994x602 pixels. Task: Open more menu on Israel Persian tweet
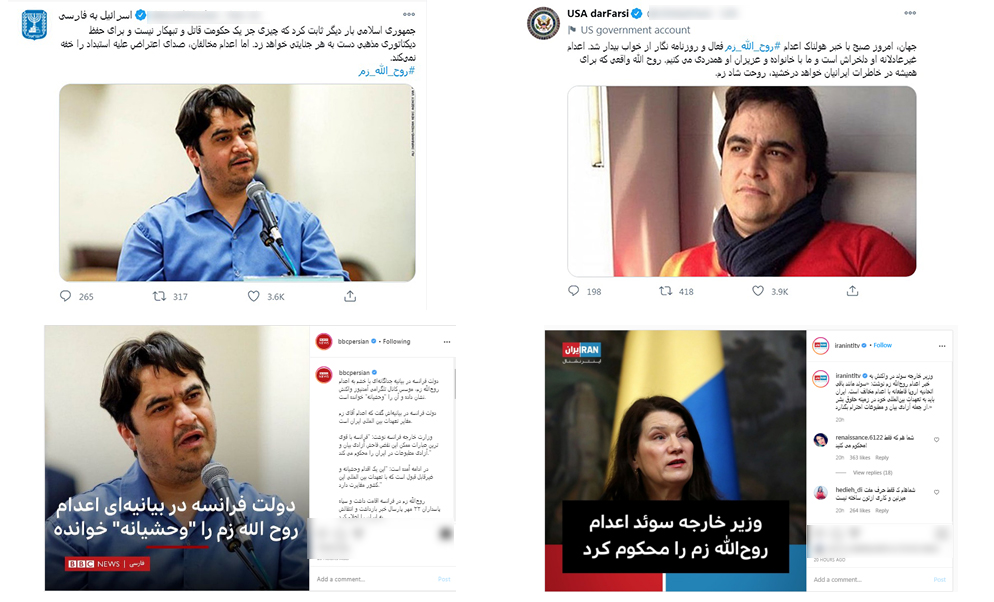tap(409, 14)
